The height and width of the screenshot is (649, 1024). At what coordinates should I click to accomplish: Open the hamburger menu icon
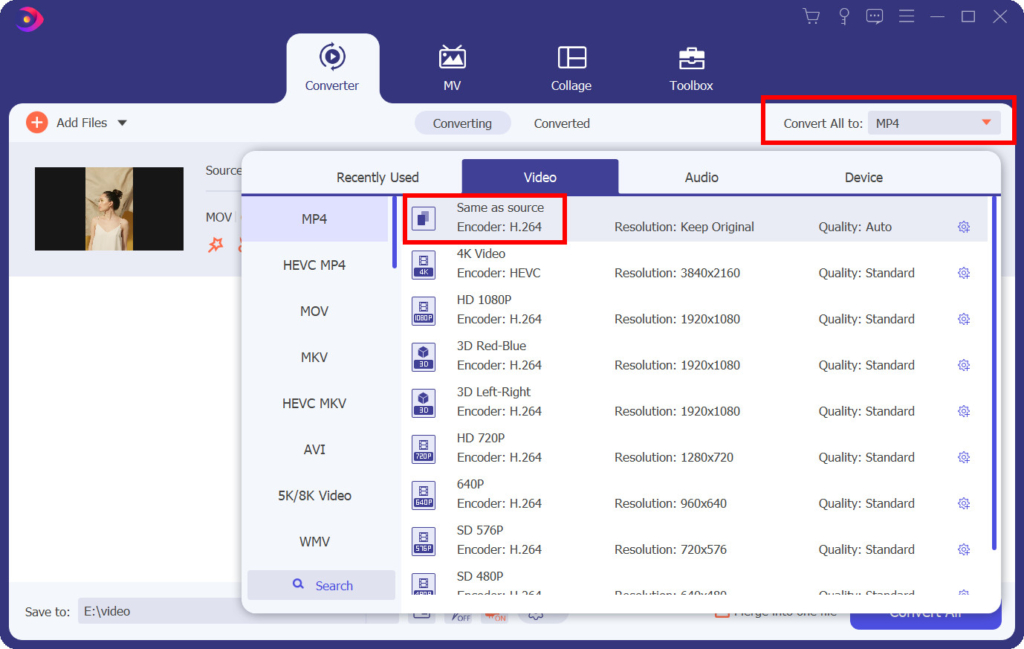(906, 16)
